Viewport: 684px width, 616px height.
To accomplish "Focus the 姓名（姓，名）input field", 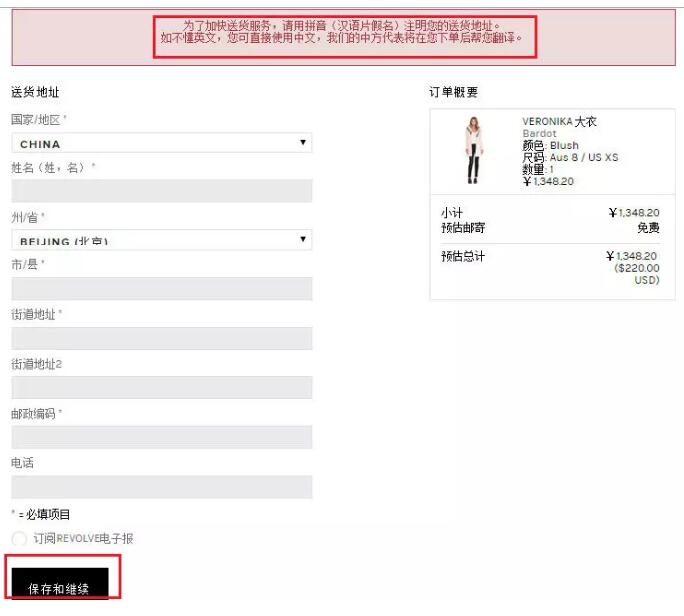I will (161, 191).
